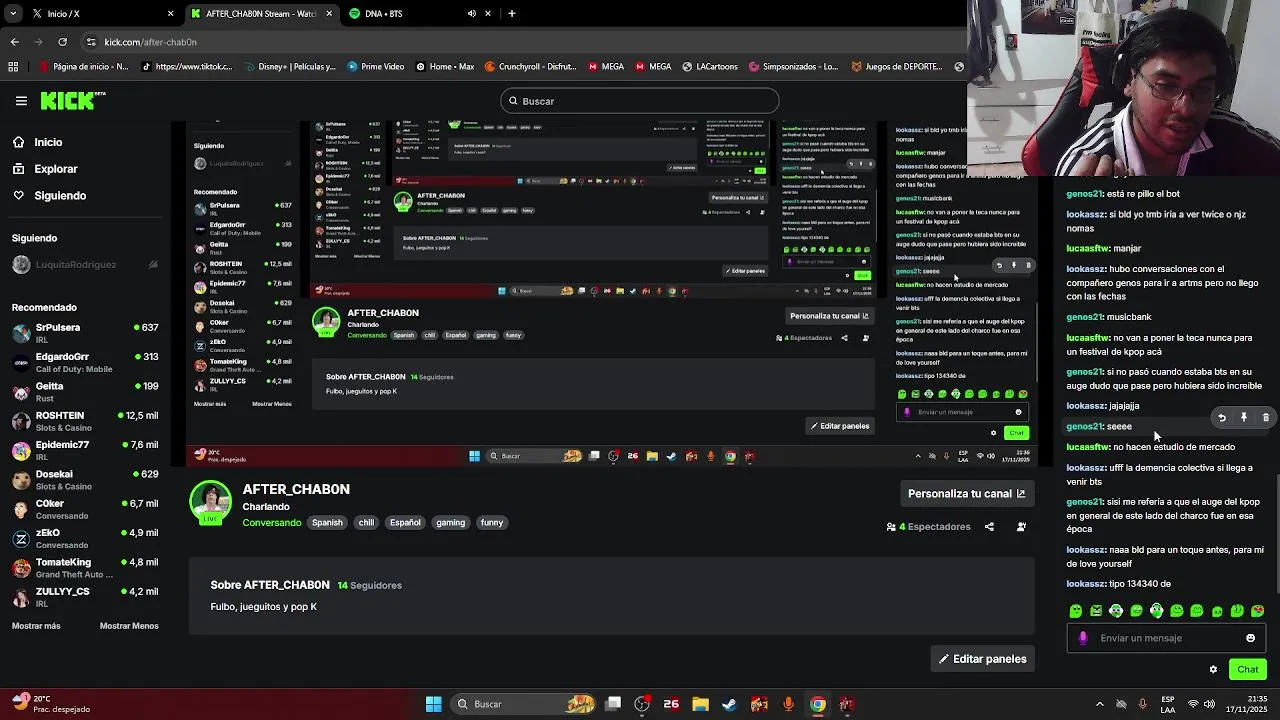Open a new browser tab
1280x720 pixels.
pos(511,14)
